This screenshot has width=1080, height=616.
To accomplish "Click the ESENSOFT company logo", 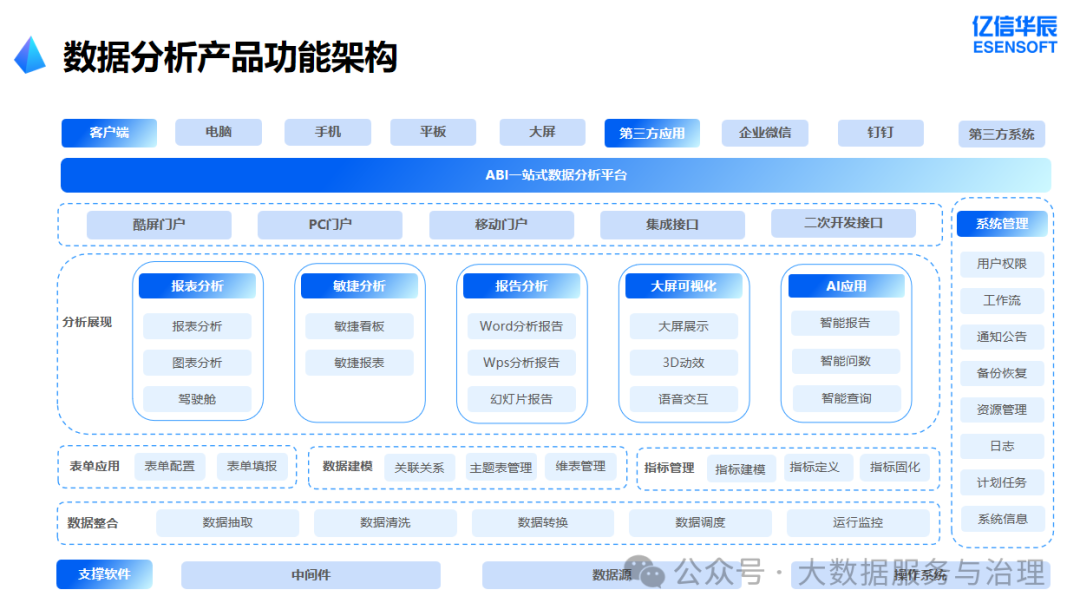I will click(1014, 34).
